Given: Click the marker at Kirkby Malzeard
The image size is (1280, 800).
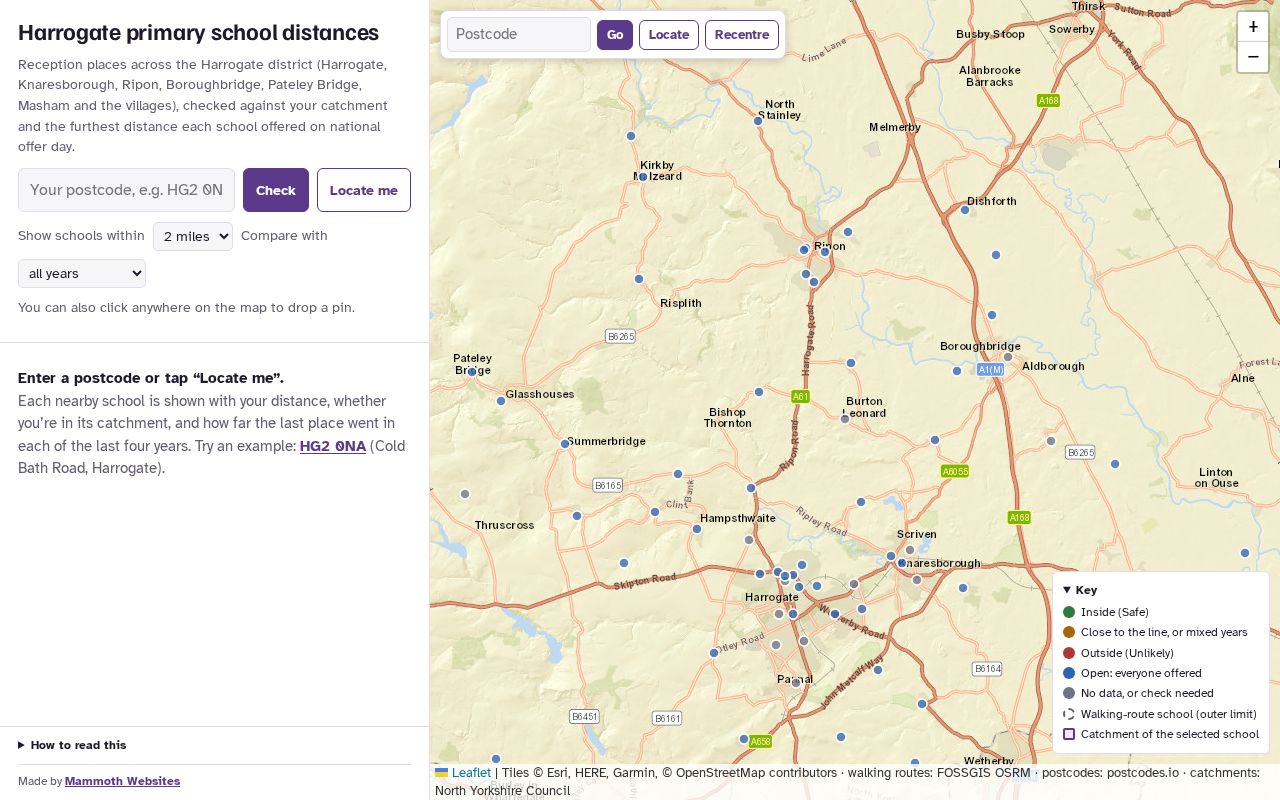Looking at the screenshot, I should click(x=643, y=177).
